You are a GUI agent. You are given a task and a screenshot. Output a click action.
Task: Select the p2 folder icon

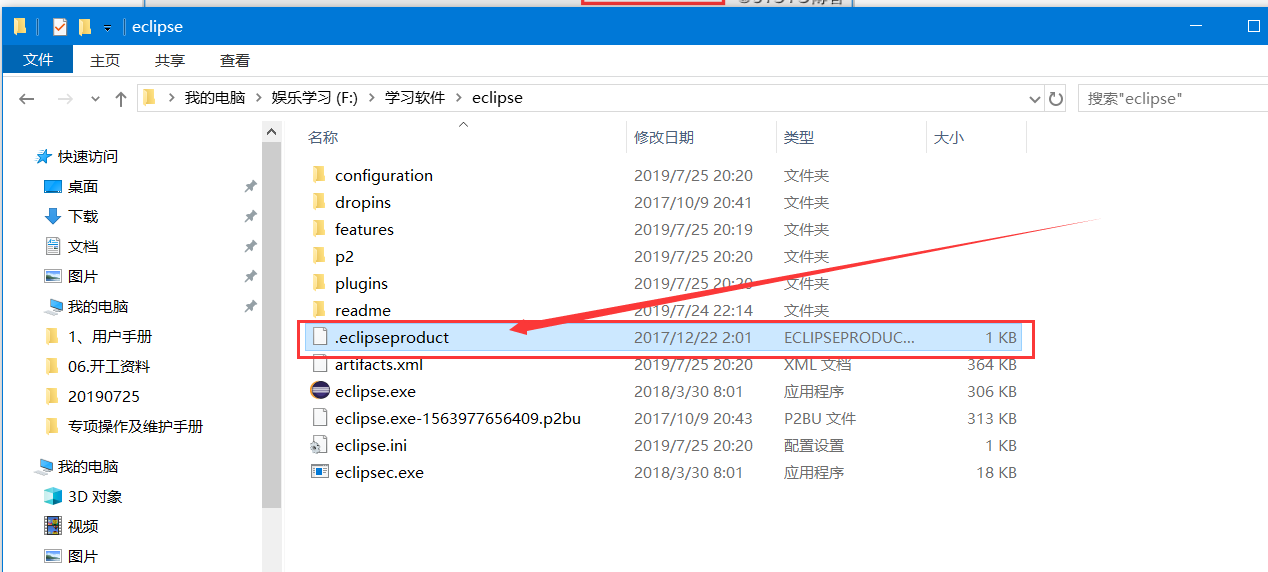pyautogui.click(x=319, y=256)
